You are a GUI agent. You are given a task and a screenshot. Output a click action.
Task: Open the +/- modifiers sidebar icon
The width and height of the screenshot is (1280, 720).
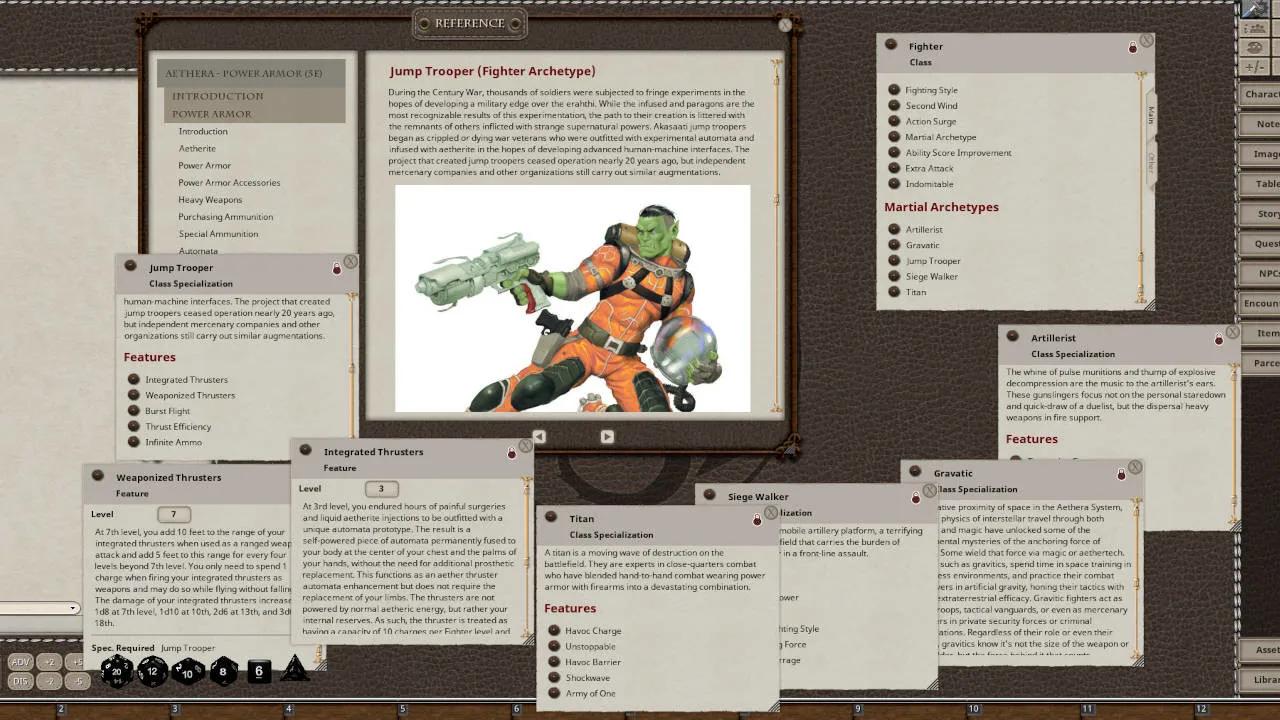click(1254, 67)
